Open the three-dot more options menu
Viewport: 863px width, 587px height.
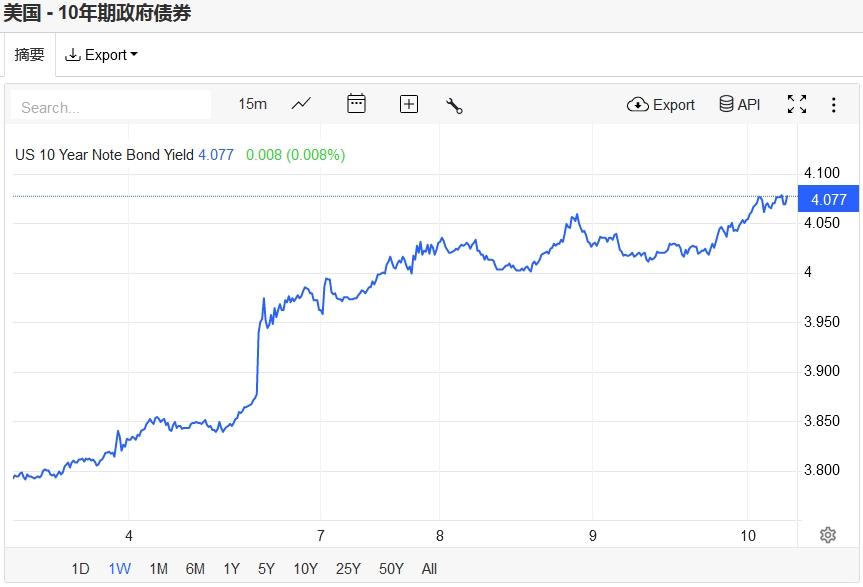point(834,104)
